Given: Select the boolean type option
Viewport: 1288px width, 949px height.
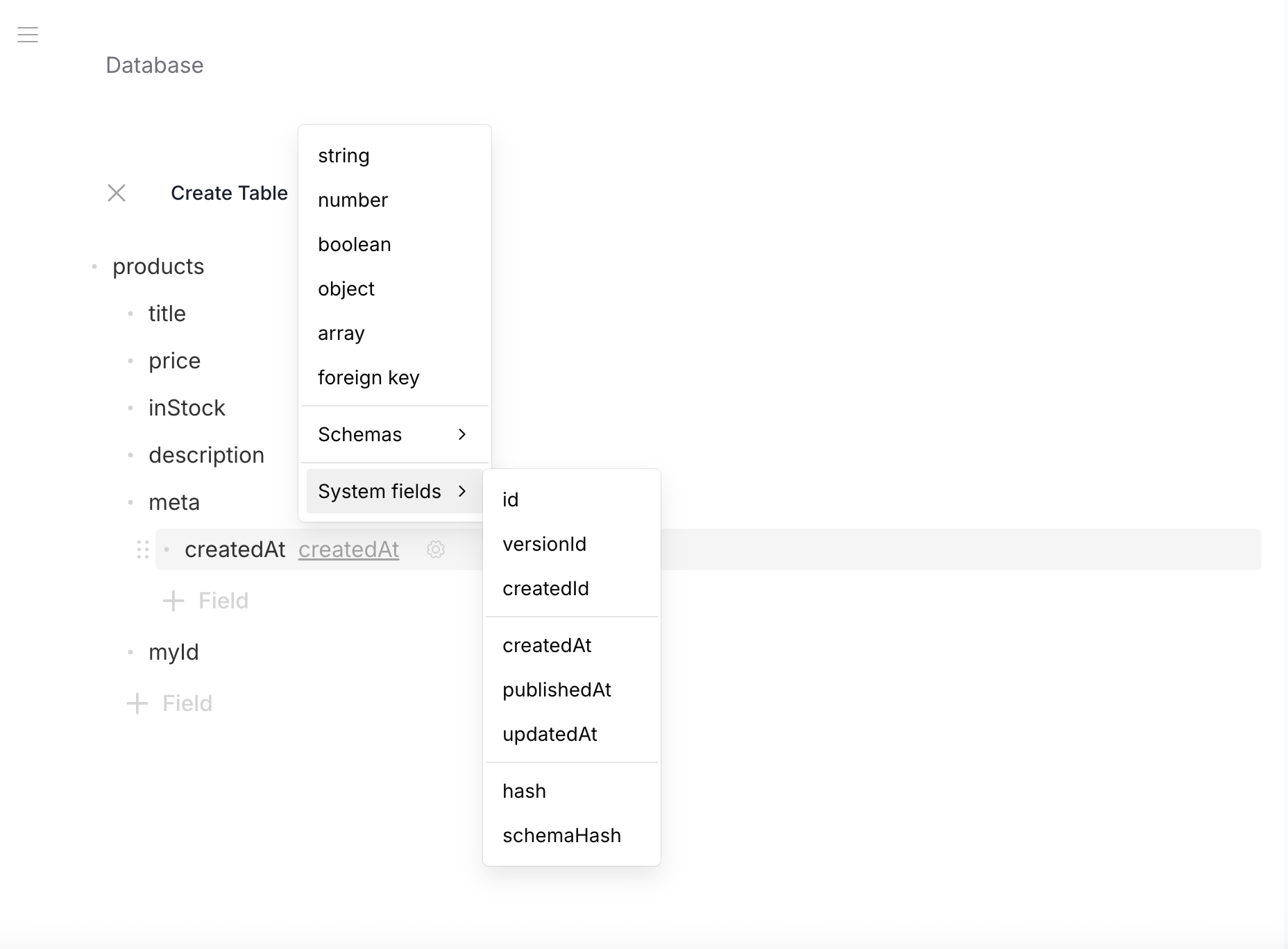Looking at the screenshot, I should (354, 244).
